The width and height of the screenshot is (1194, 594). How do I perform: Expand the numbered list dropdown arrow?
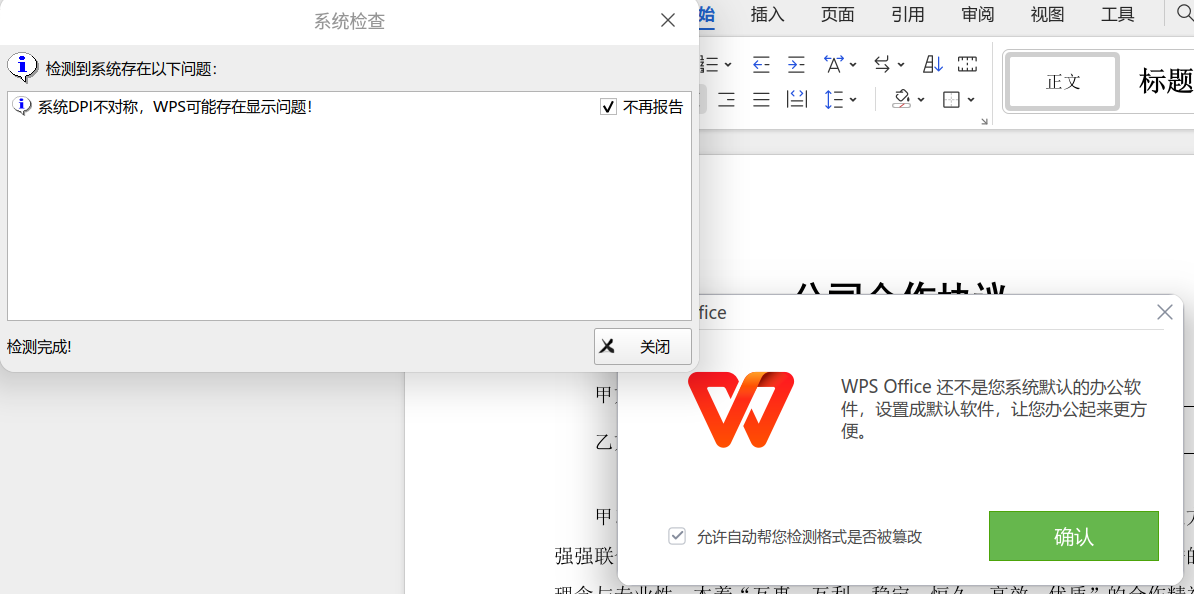(728, 65)
